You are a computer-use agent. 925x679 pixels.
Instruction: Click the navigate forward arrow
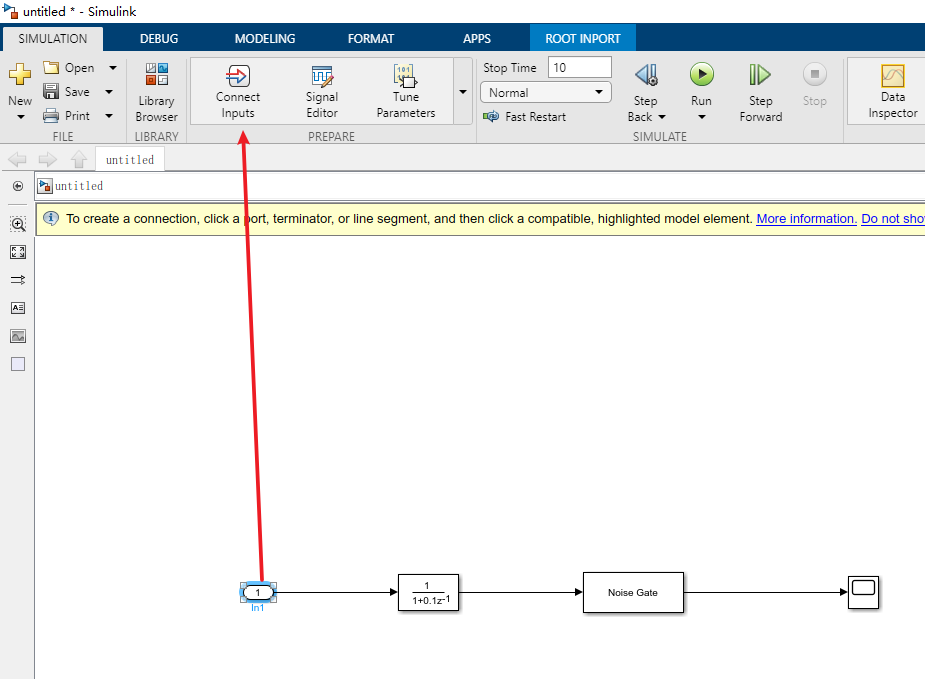point(47,159)
